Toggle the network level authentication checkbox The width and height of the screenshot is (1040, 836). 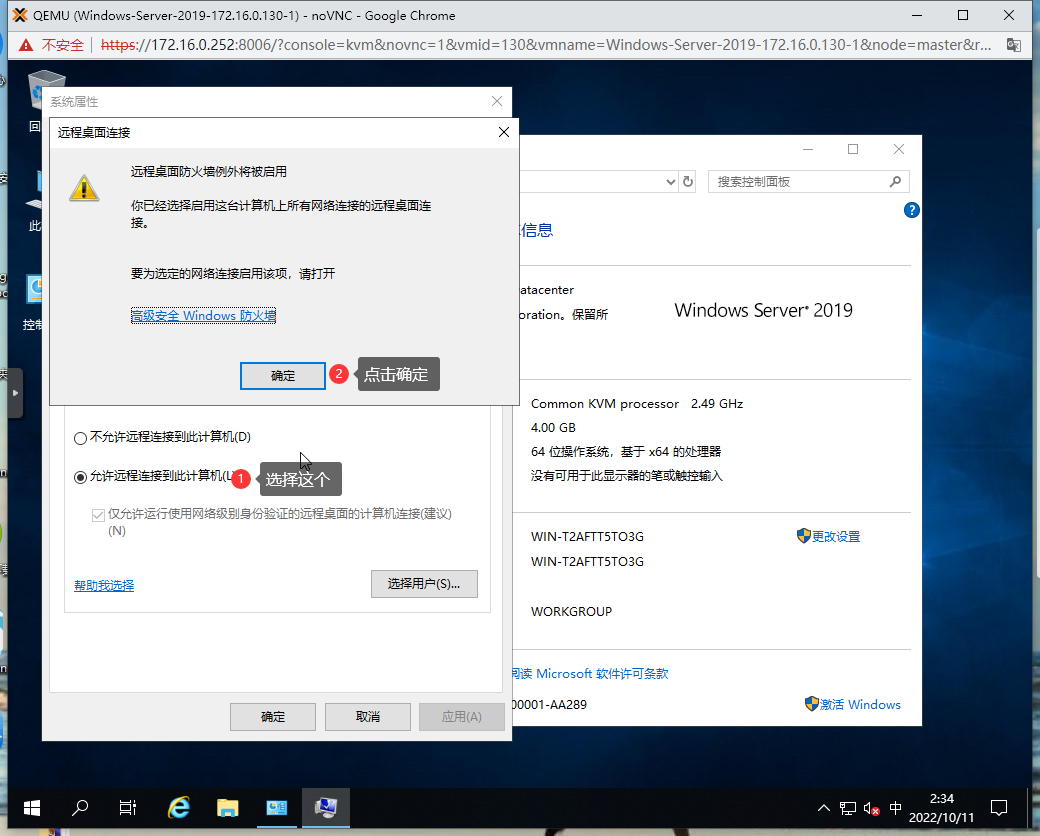click(x=98, y=515)
